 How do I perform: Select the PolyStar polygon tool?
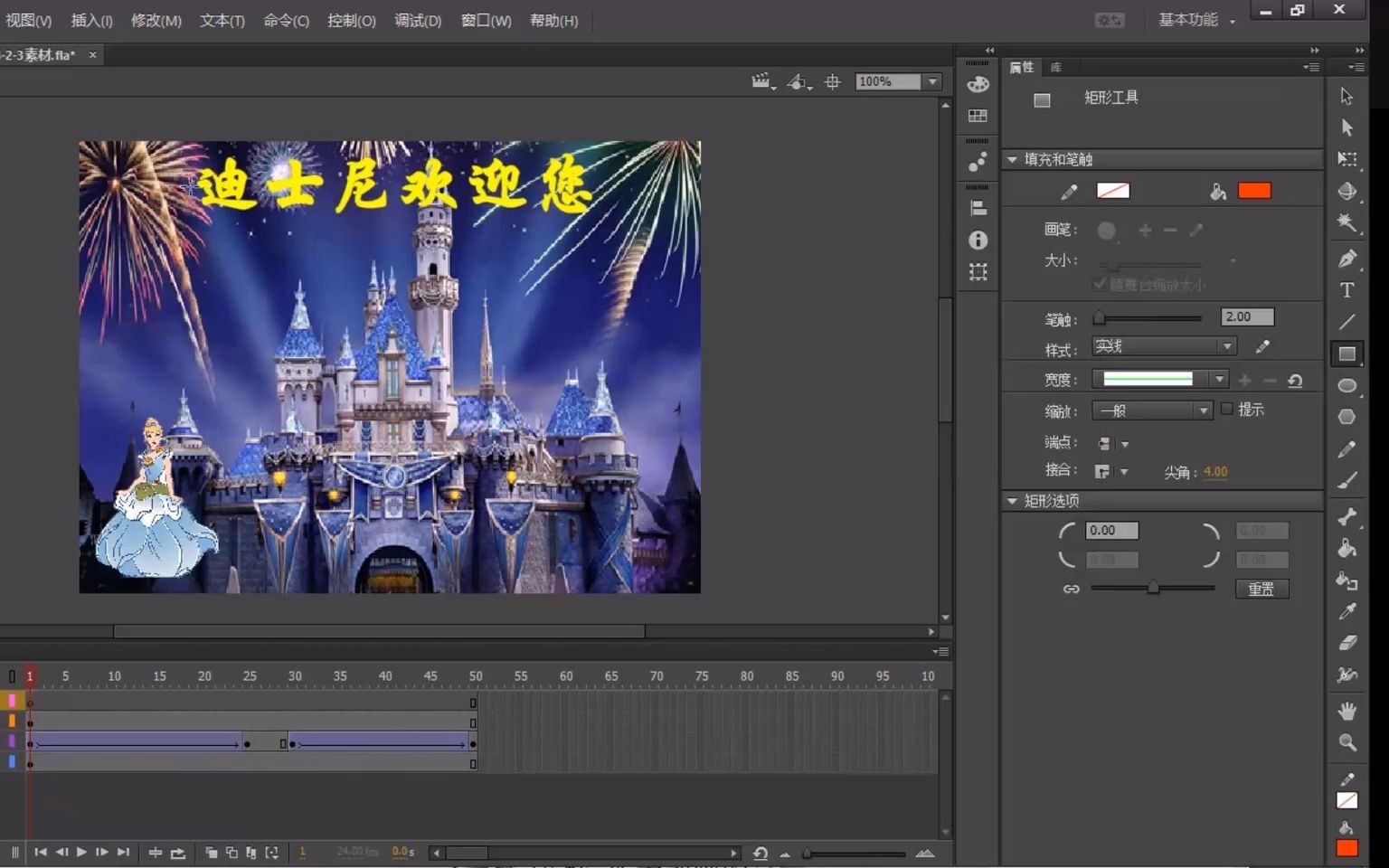1346,417
